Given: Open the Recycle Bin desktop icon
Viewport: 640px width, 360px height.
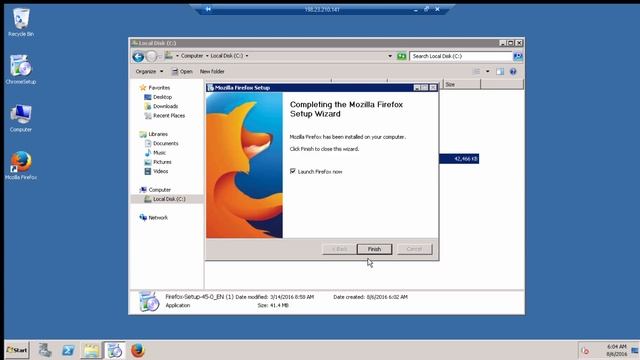Looking at the screenshot, I should point(21,23).
